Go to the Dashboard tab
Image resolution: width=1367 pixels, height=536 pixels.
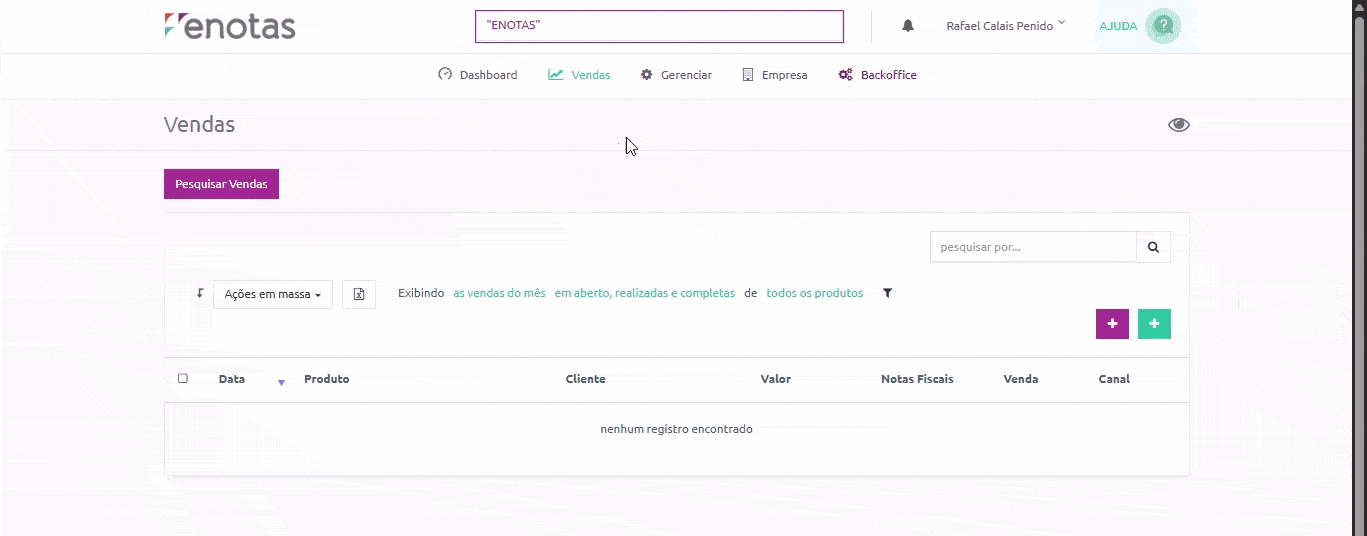click(x=478, y=75)
